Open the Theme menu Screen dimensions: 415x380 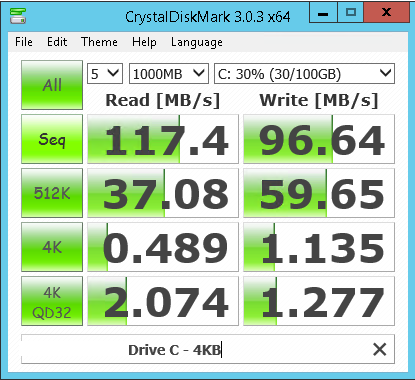coord(99,42)
